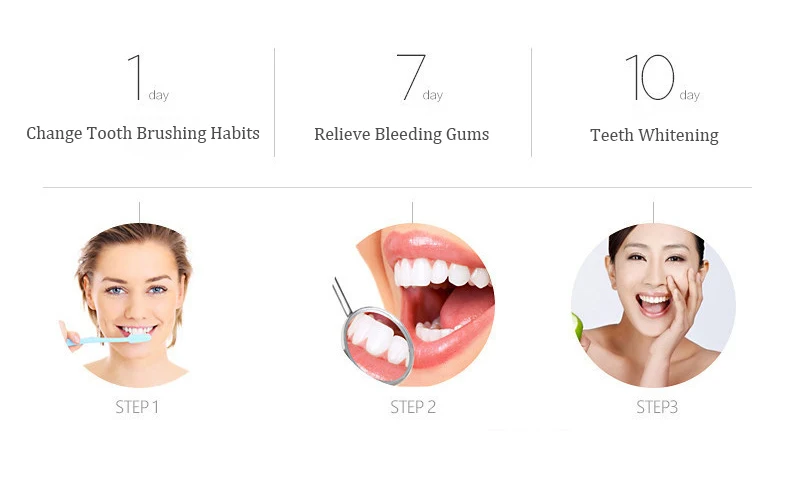Click the green apple at photo edge
790x479 pixels.
[577, 327]
